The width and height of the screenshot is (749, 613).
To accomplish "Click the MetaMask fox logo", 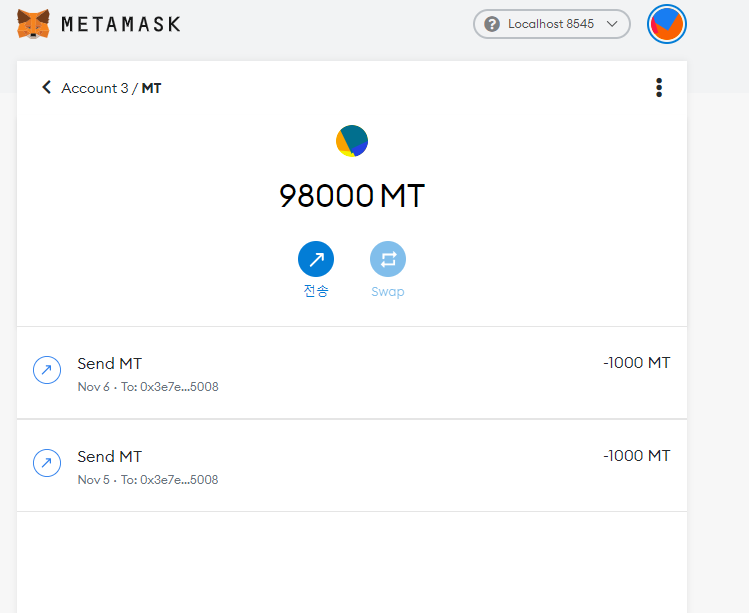I will (33, 24).
